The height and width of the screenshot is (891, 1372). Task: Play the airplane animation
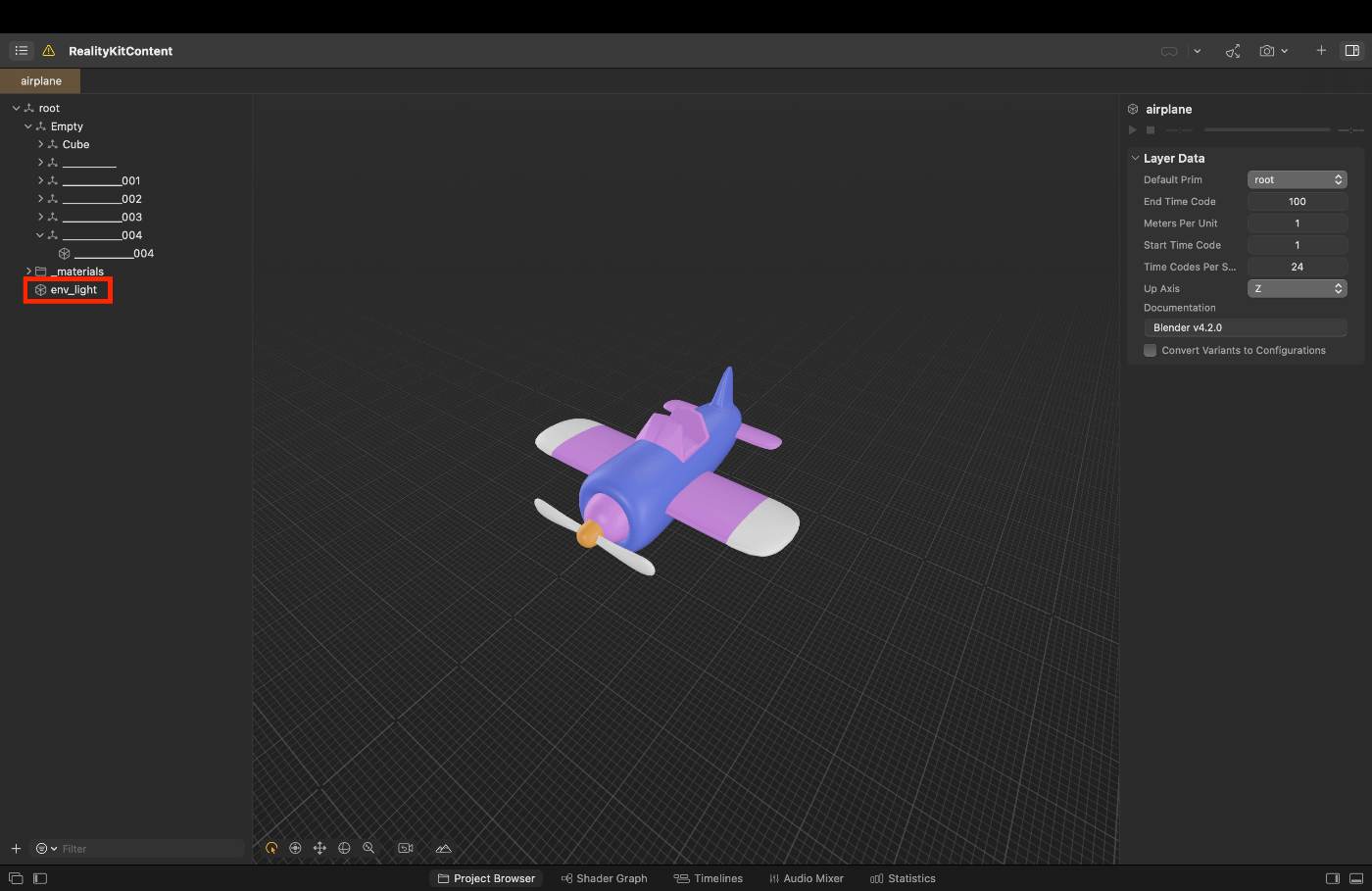coord(1133,129)
